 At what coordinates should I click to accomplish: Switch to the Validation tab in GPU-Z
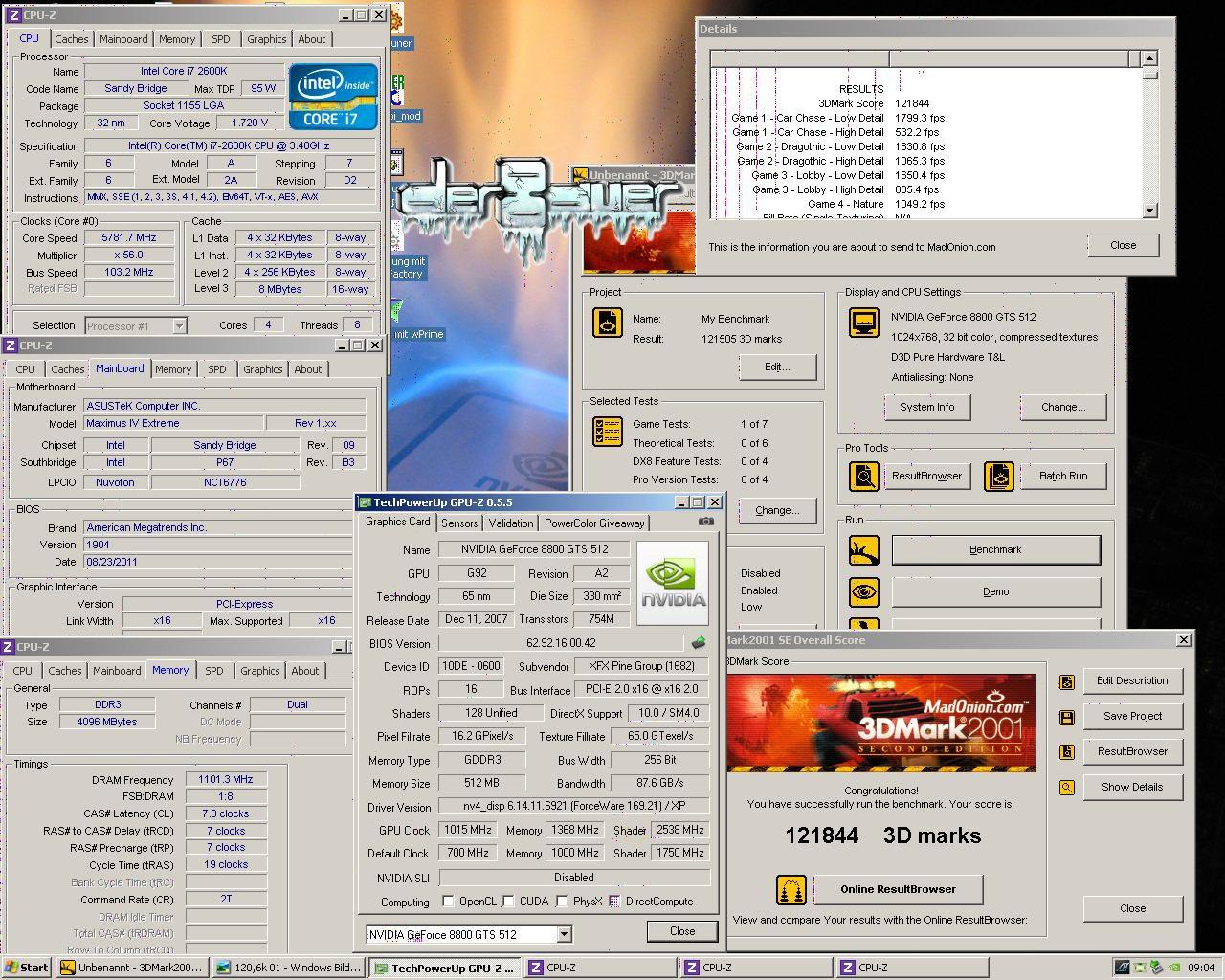point(511,523)
